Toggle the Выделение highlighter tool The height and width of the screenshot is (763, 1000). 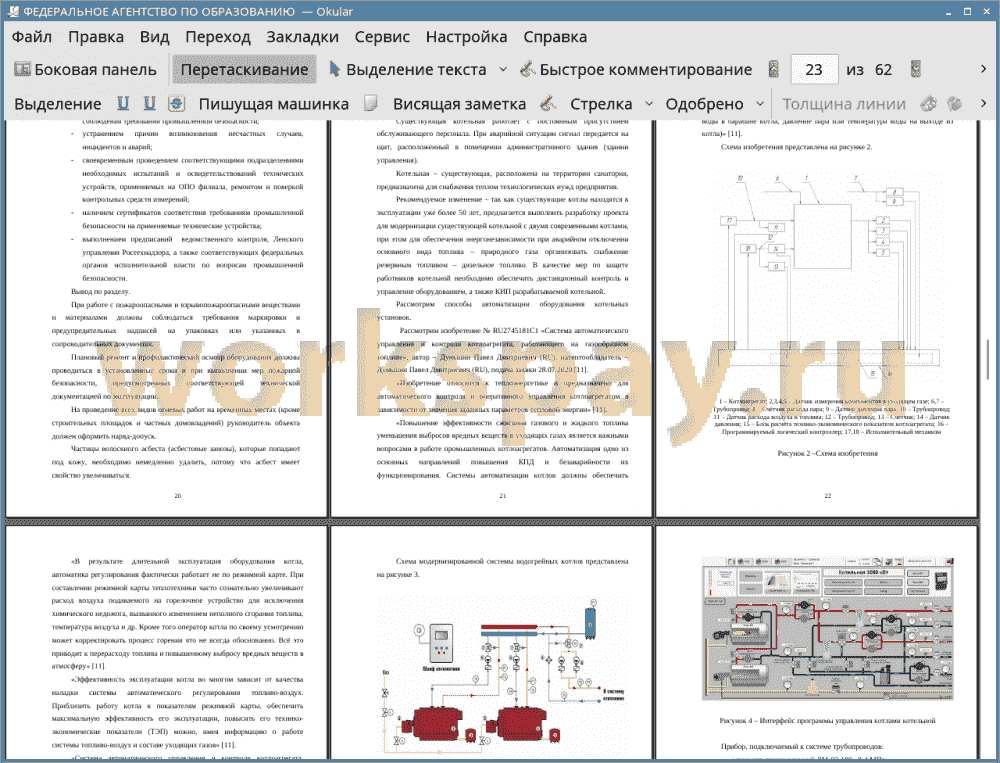point(57,104)
